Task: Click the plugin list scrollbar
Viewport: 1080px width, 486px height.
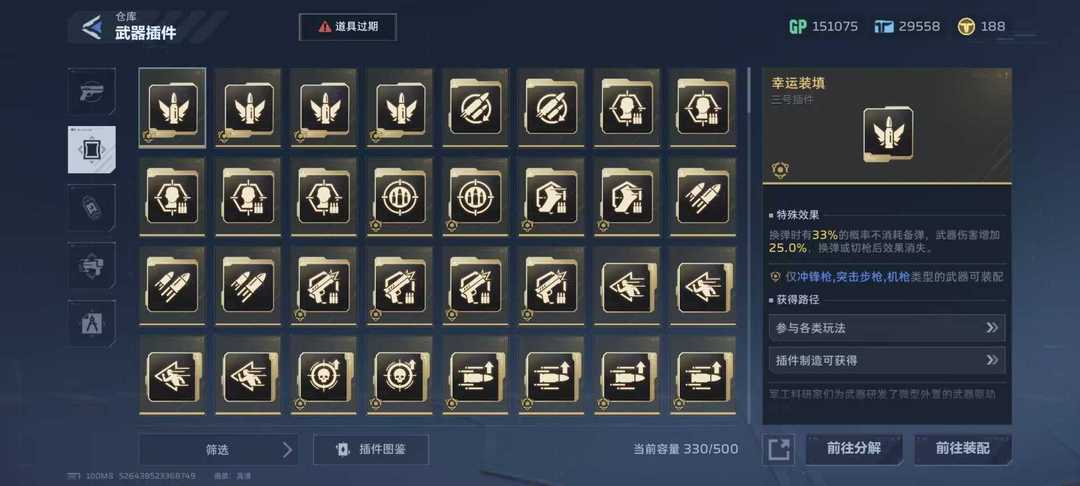Action: click(749, 246)
